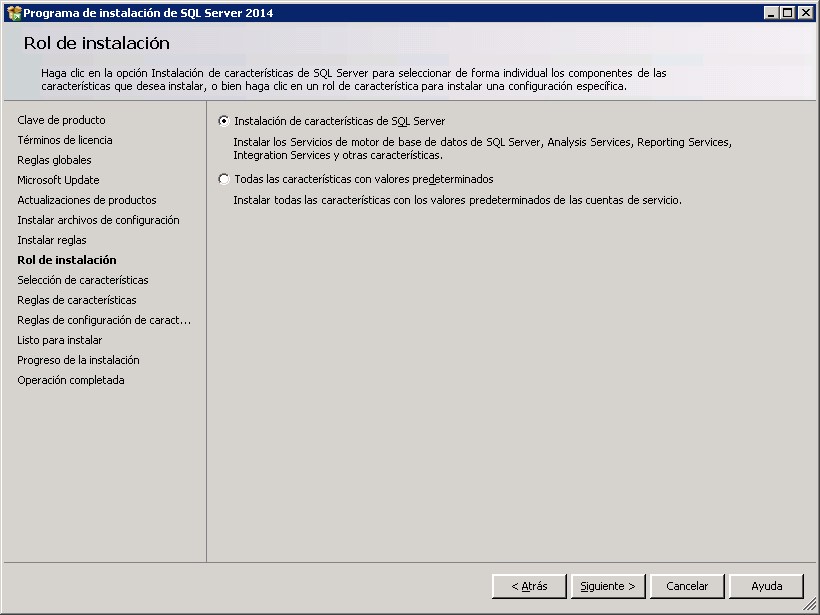Image resolution: width=820 pixels, height=615 pixels.
Task: Click the window resize grip
Action: [812, 607]
